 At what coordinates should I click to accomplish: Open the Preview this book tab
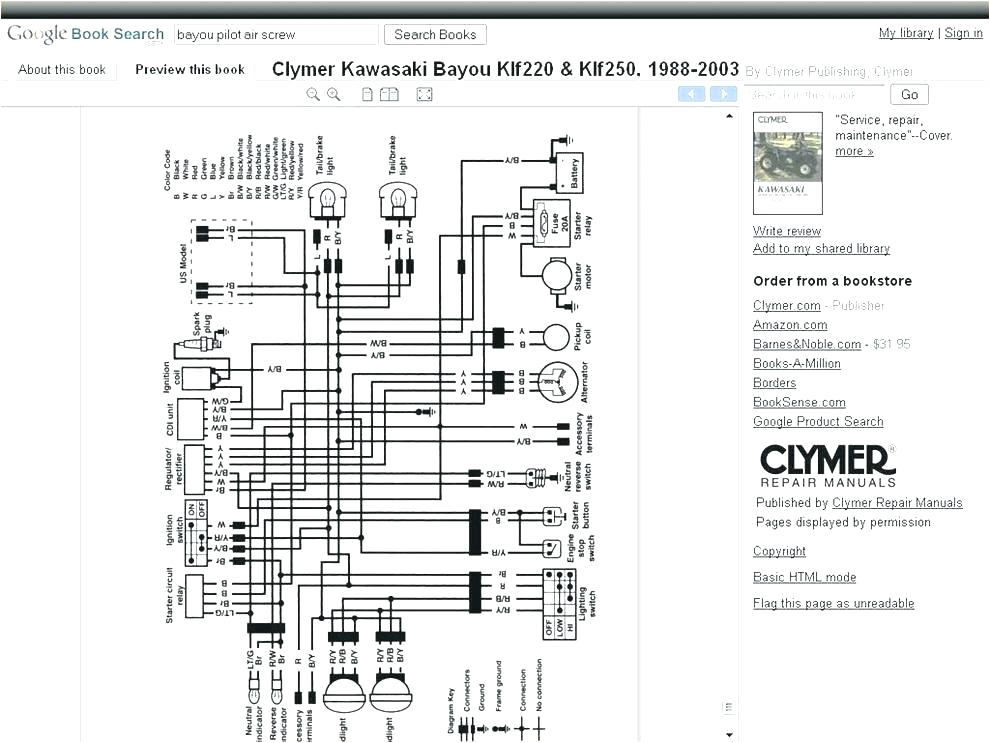190,69
